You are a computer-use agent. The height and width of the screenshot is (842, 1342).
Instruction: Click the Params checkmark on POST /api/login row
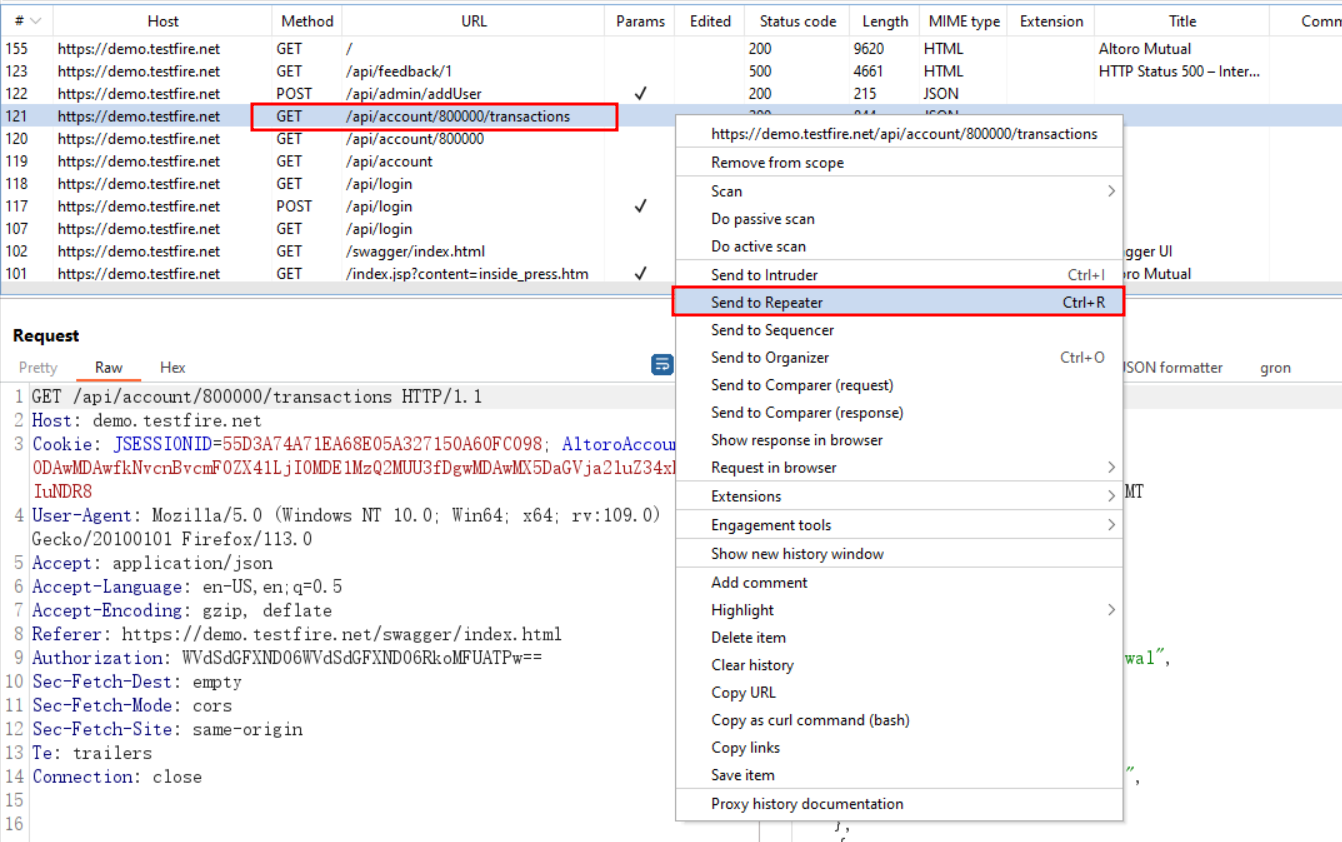tap(640, 207)
